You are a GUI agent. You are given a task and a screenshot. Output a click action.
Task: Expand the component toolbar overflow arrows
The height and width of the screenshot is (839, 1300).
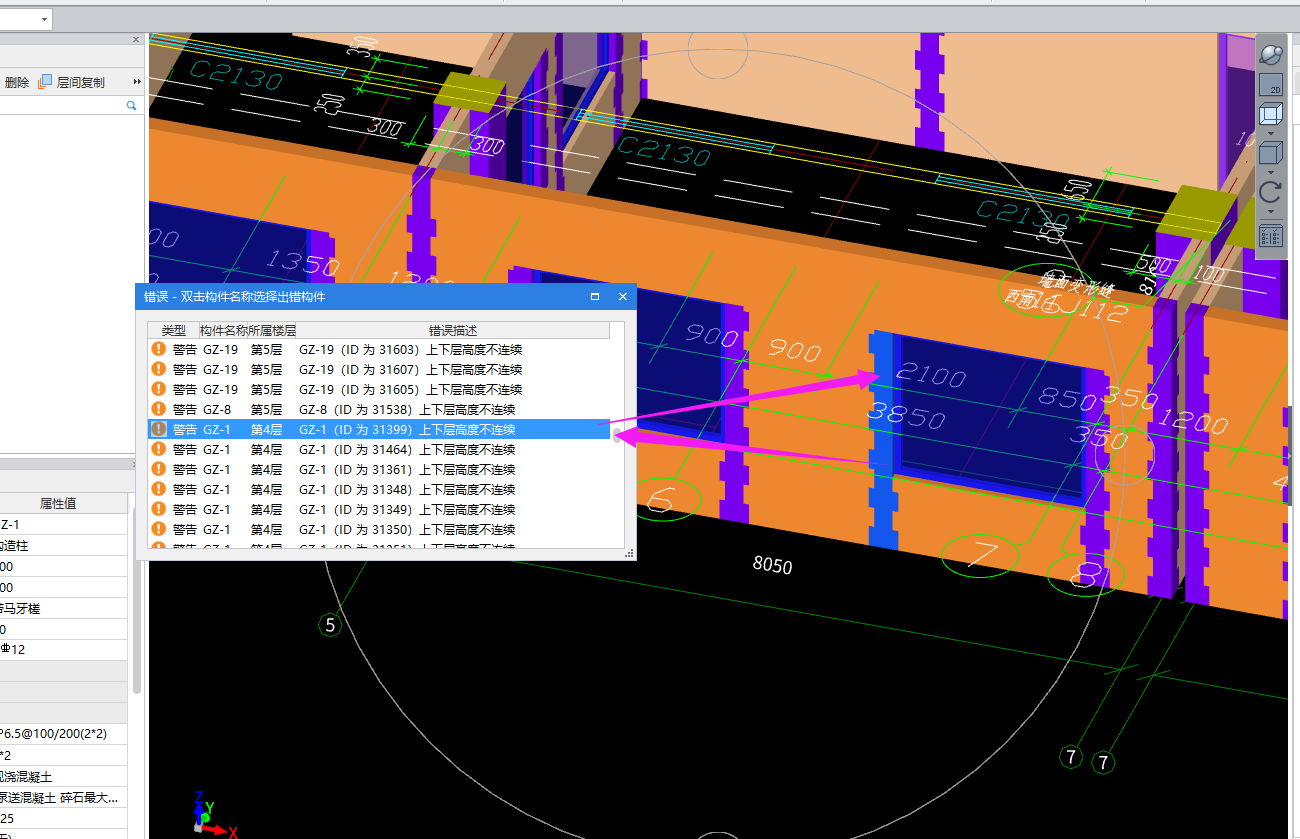coord(137,82)
